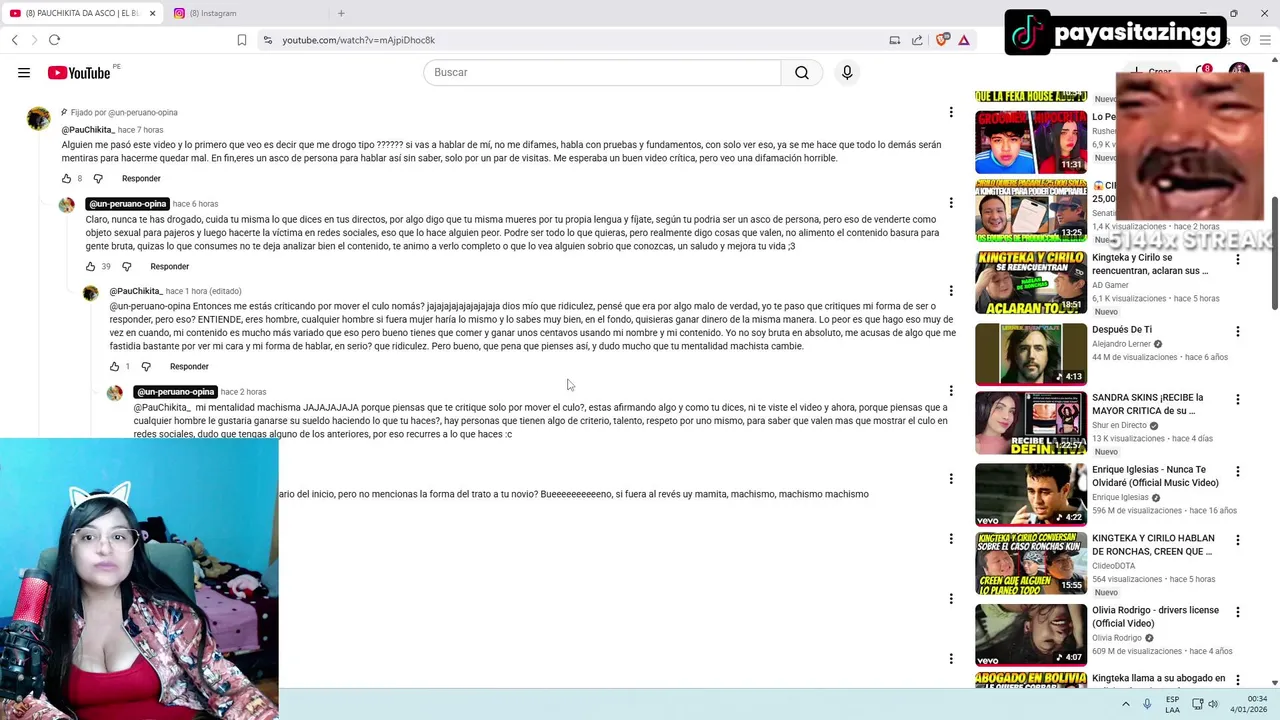
Task: Like PauChikita_ reply from hace 1 hora
Action: [115, 367]
